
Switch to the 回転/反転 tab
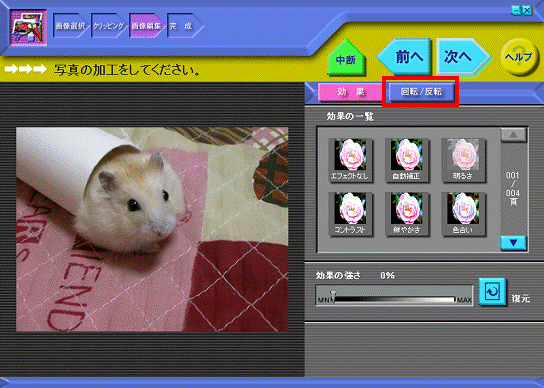tap(421, 92)
